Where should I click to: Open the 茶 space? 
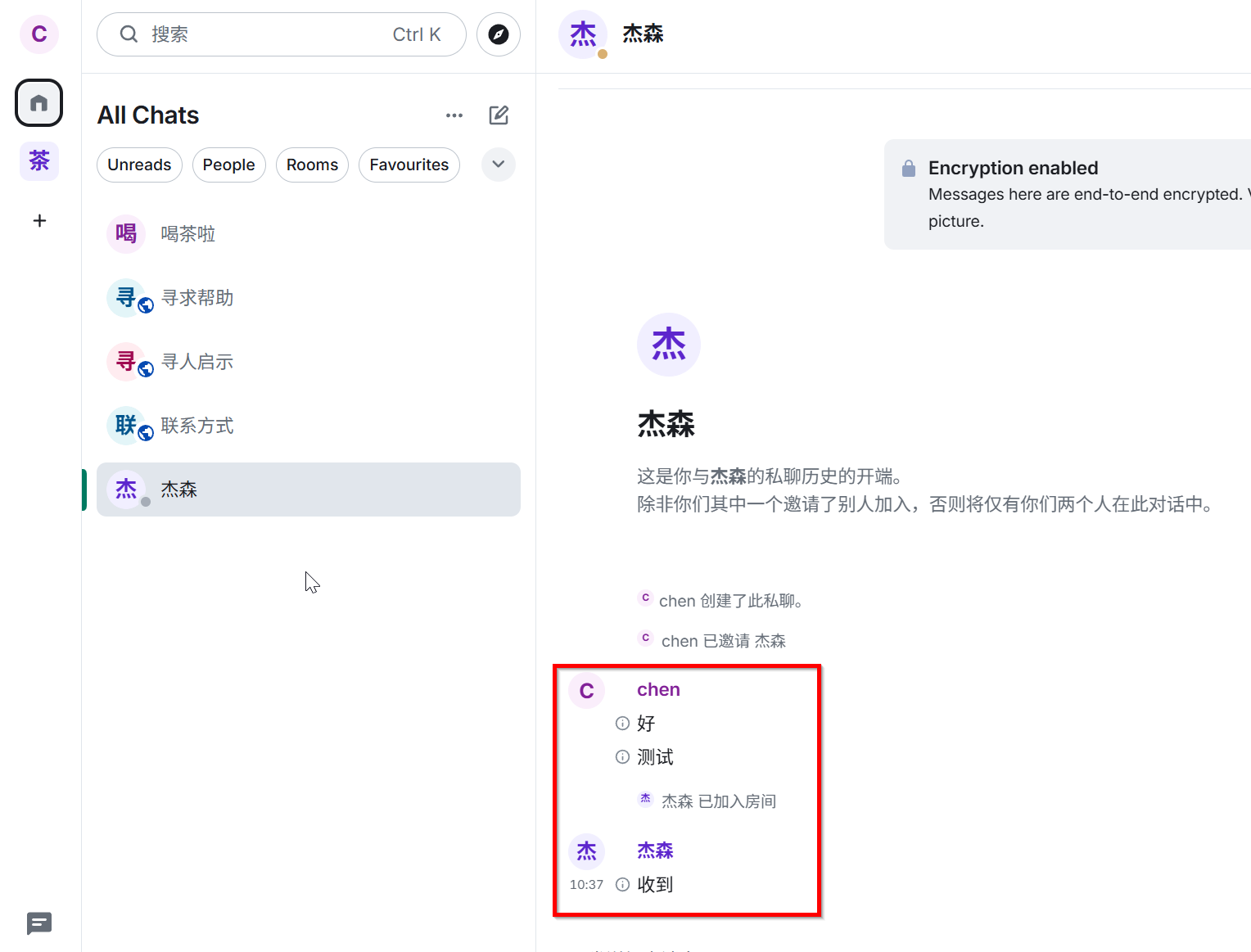[x=39, y=160]
